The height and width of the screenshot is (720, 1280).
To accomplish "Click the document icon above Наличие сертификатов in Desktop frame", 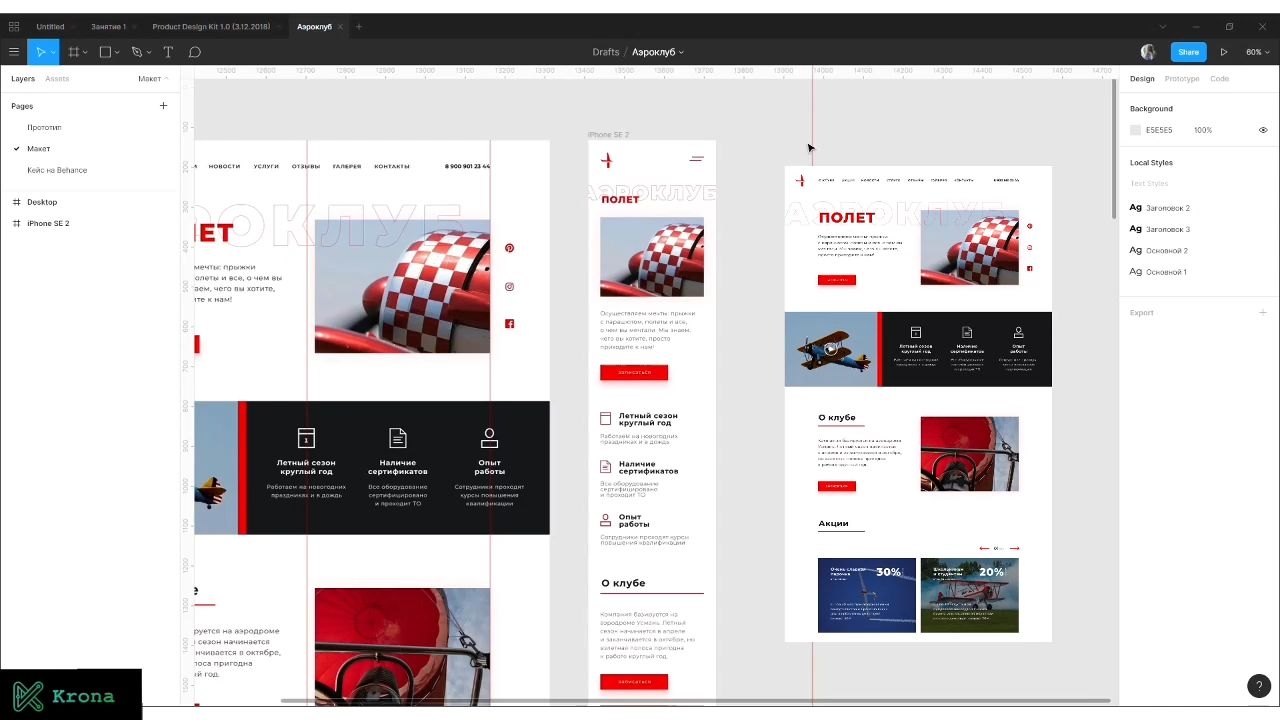I will click(398, 438).
